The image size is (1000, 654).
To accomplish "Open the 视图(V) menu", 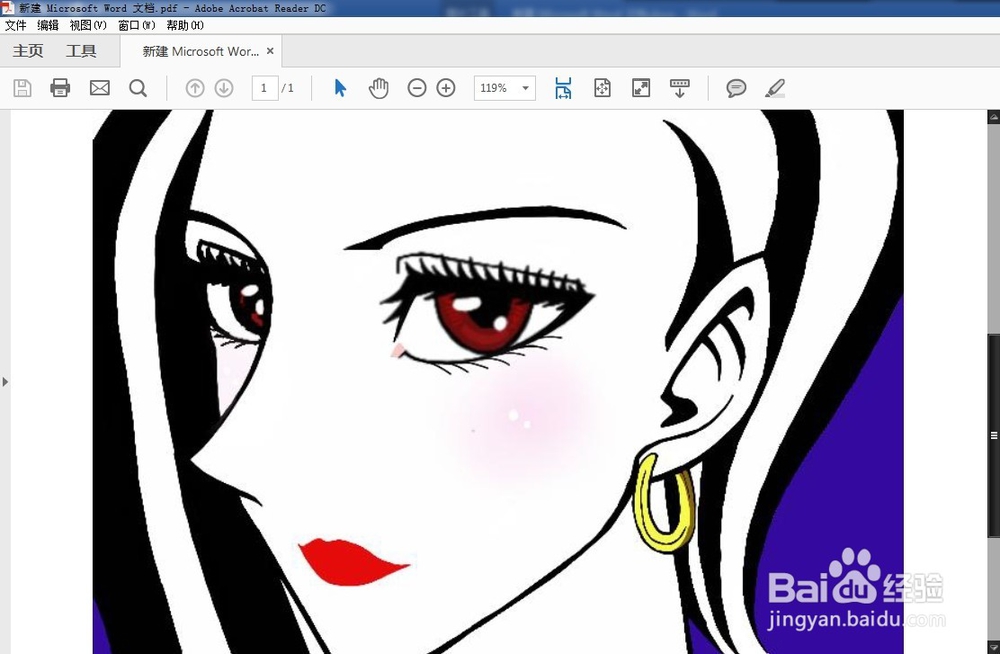I will [x=88, y=26].
